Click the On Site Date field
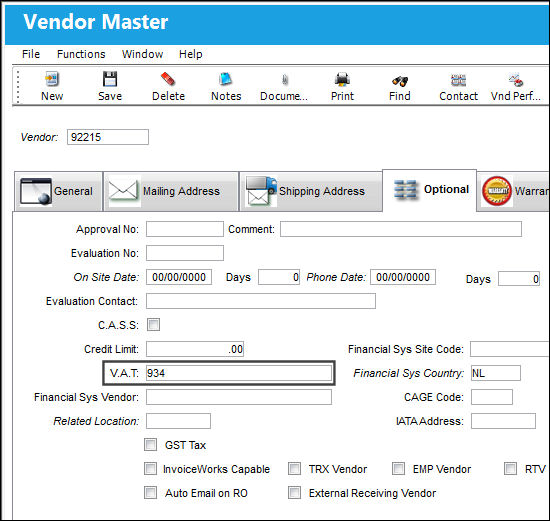The height and width of the screenshot is (521, 550). point(179,277)
